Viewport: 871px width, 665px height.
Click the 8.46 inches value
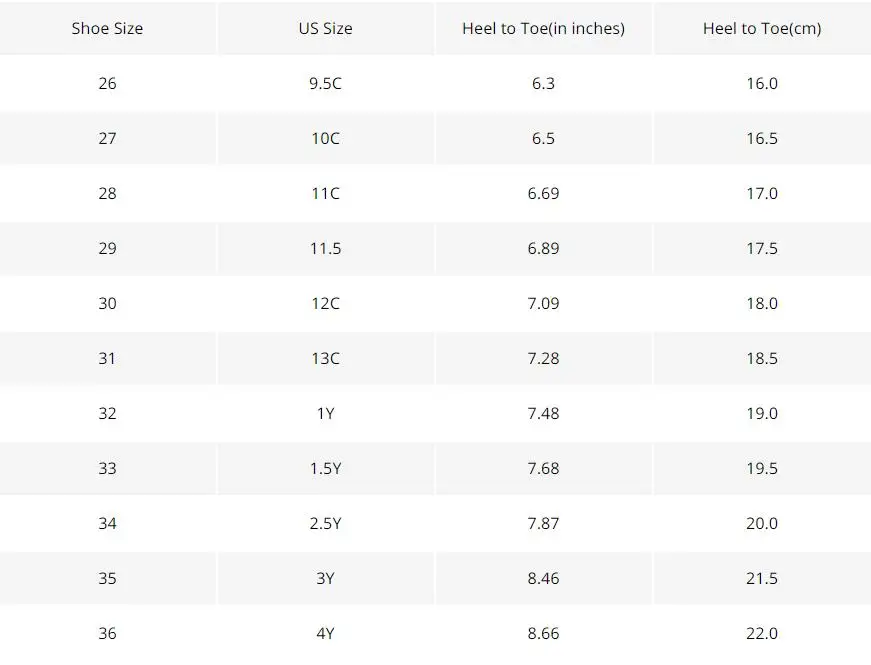click(x=543, y=578)
